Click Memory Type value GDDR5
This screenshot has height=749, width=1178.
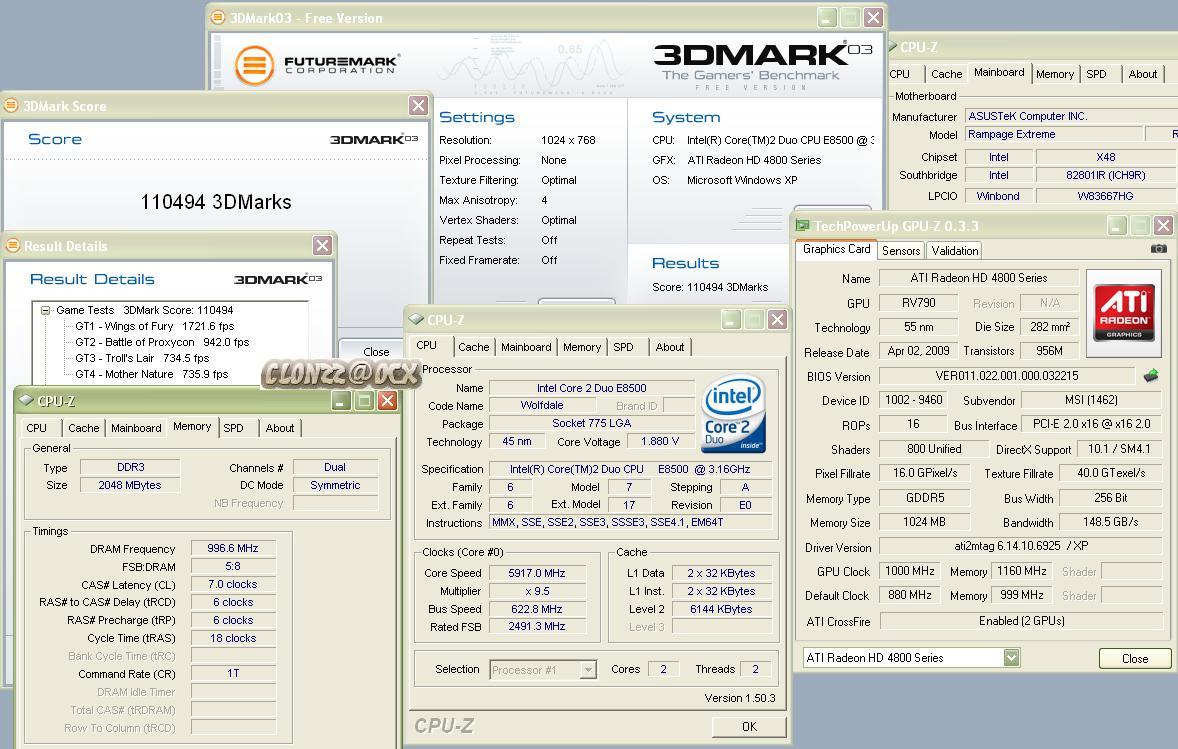pos(925,498)
